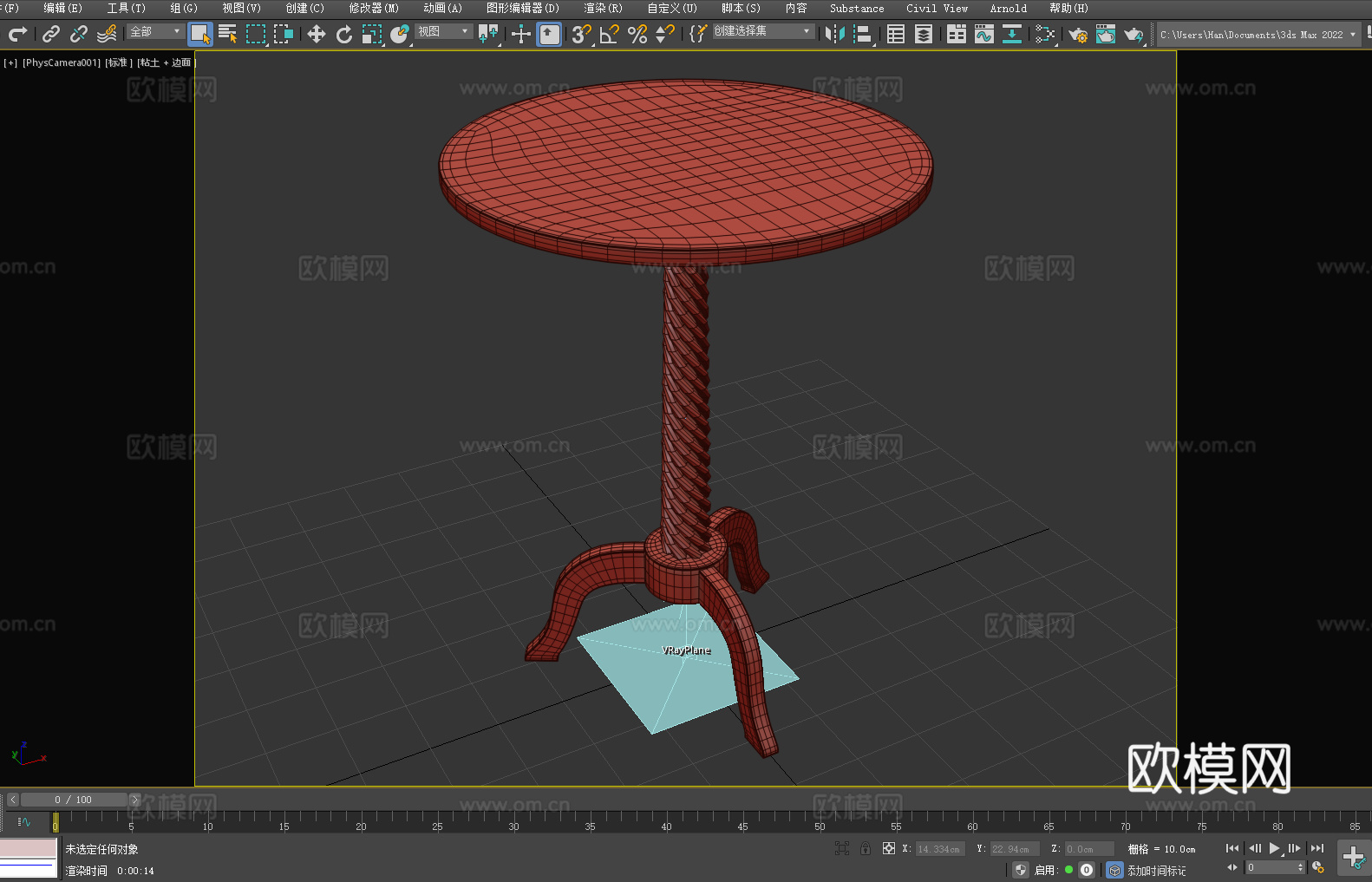Click the Mirror tool icon

tap(834, 35)
